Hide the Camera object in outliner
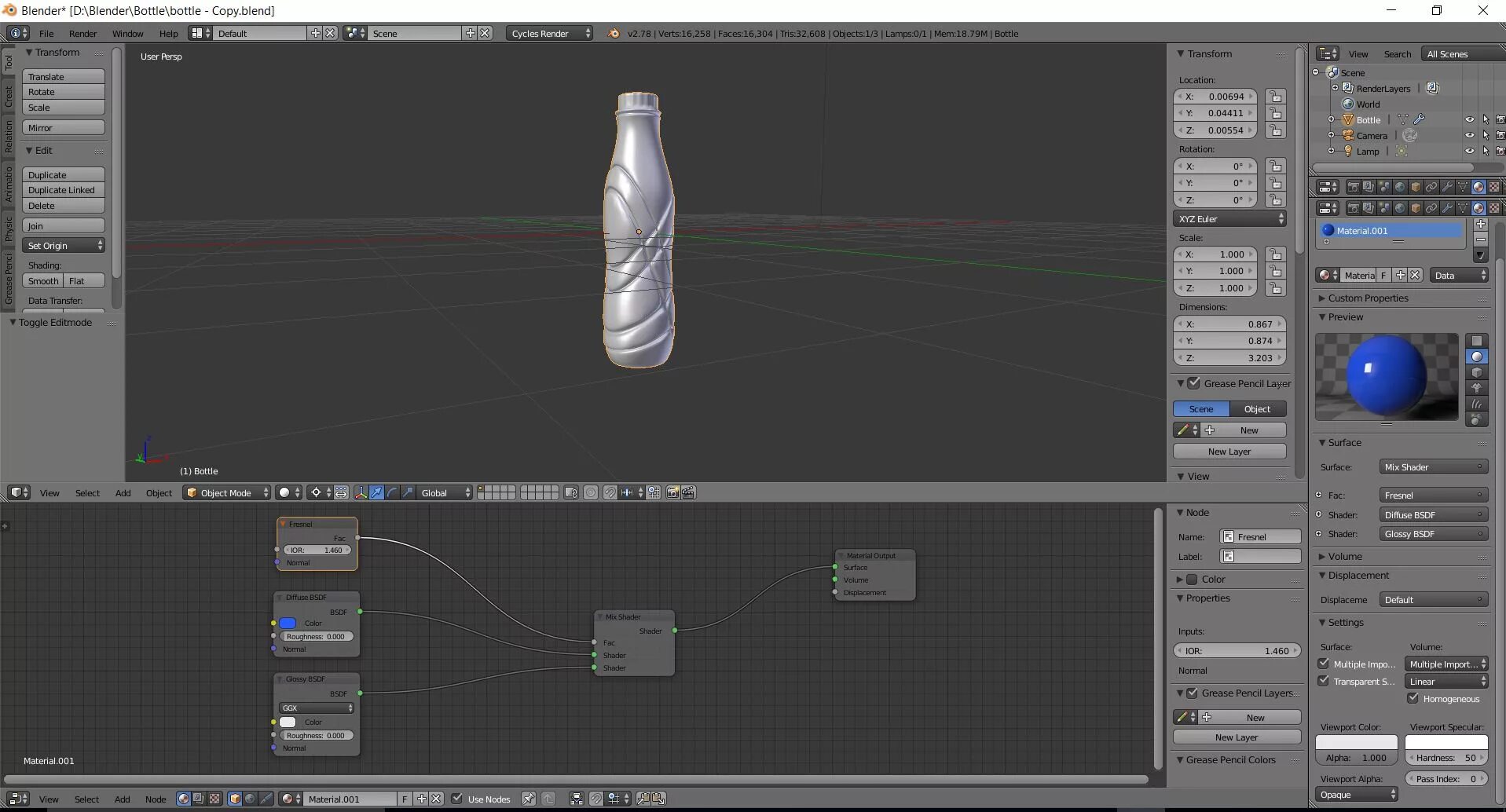 tap(1469, 135)
